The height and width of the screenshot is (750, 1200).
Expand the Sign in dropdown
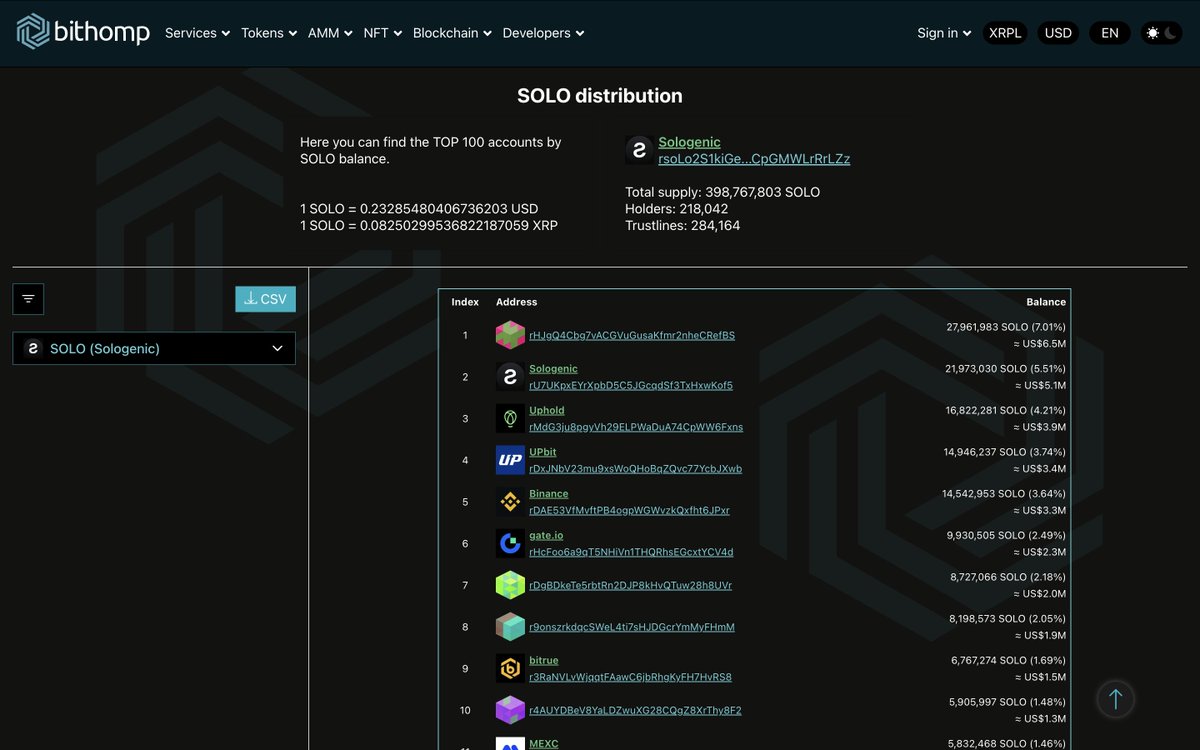(x=944, y=33)
